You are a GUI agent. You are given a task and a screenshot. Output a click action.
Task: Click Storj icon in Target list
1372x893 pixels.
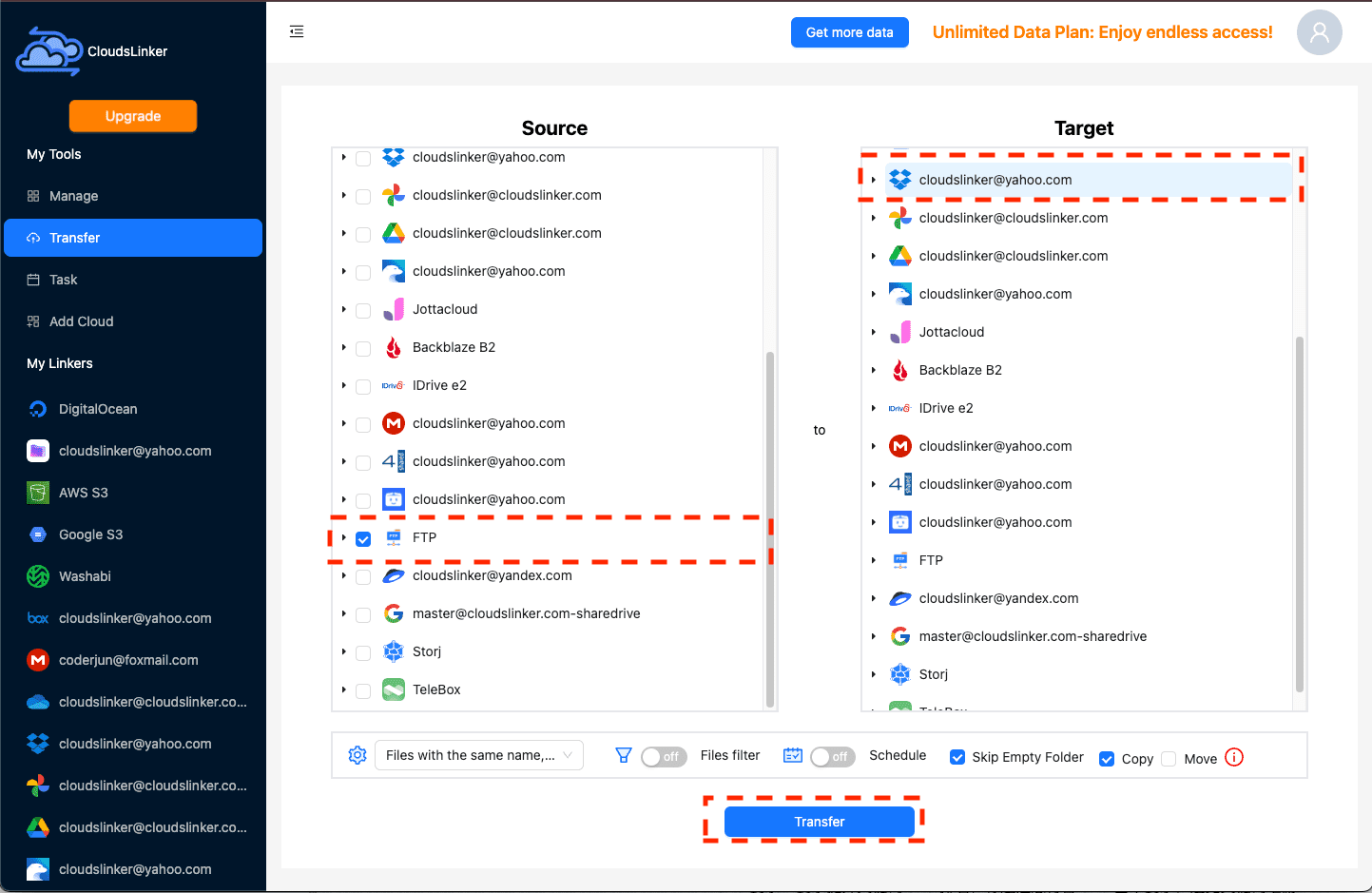(x=900, y=674)
